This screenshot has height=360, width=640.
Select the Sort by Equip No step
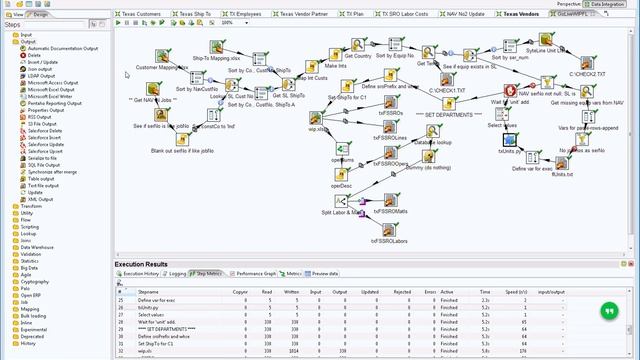pyautogui.click(x=395, y=44)
